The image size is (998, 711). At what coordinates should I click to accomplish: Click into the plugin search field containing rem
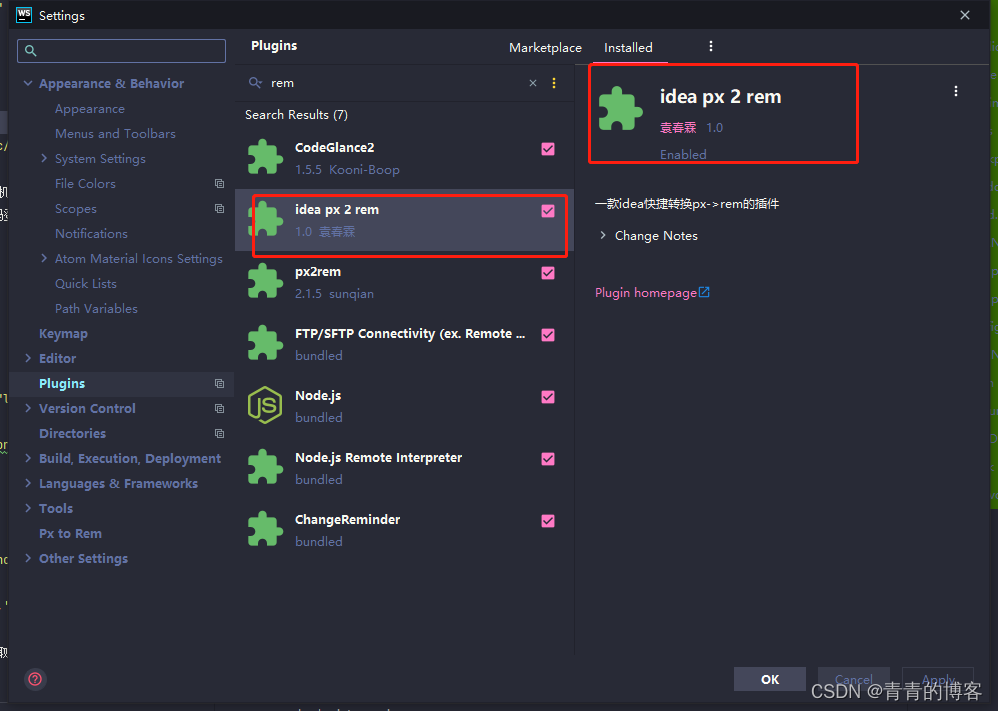click(x=395, y=83)
